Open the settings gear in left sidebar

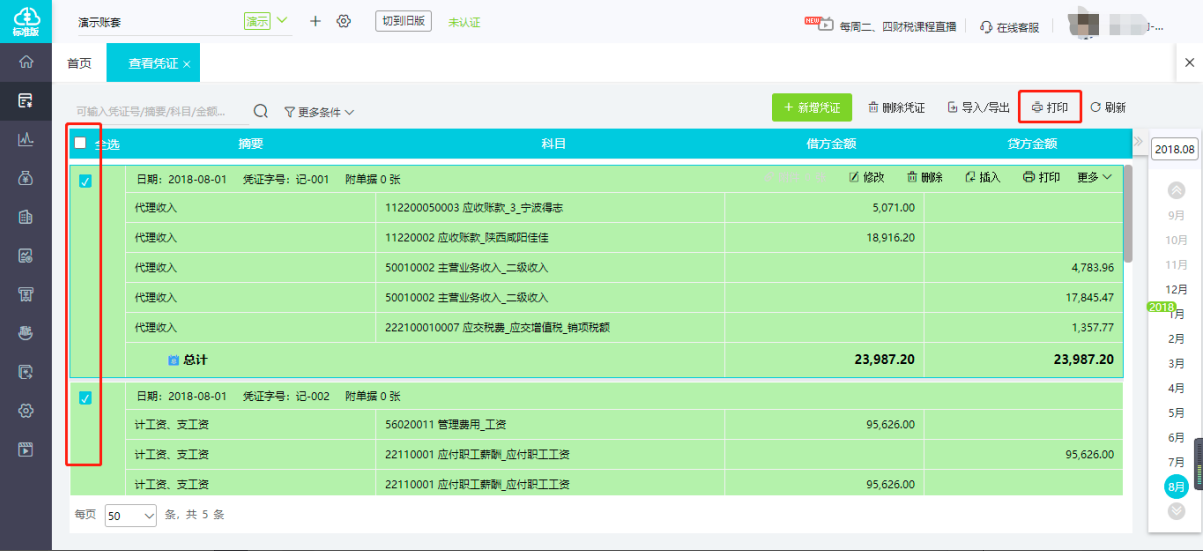pyautogui.click(x=26, y=410)
